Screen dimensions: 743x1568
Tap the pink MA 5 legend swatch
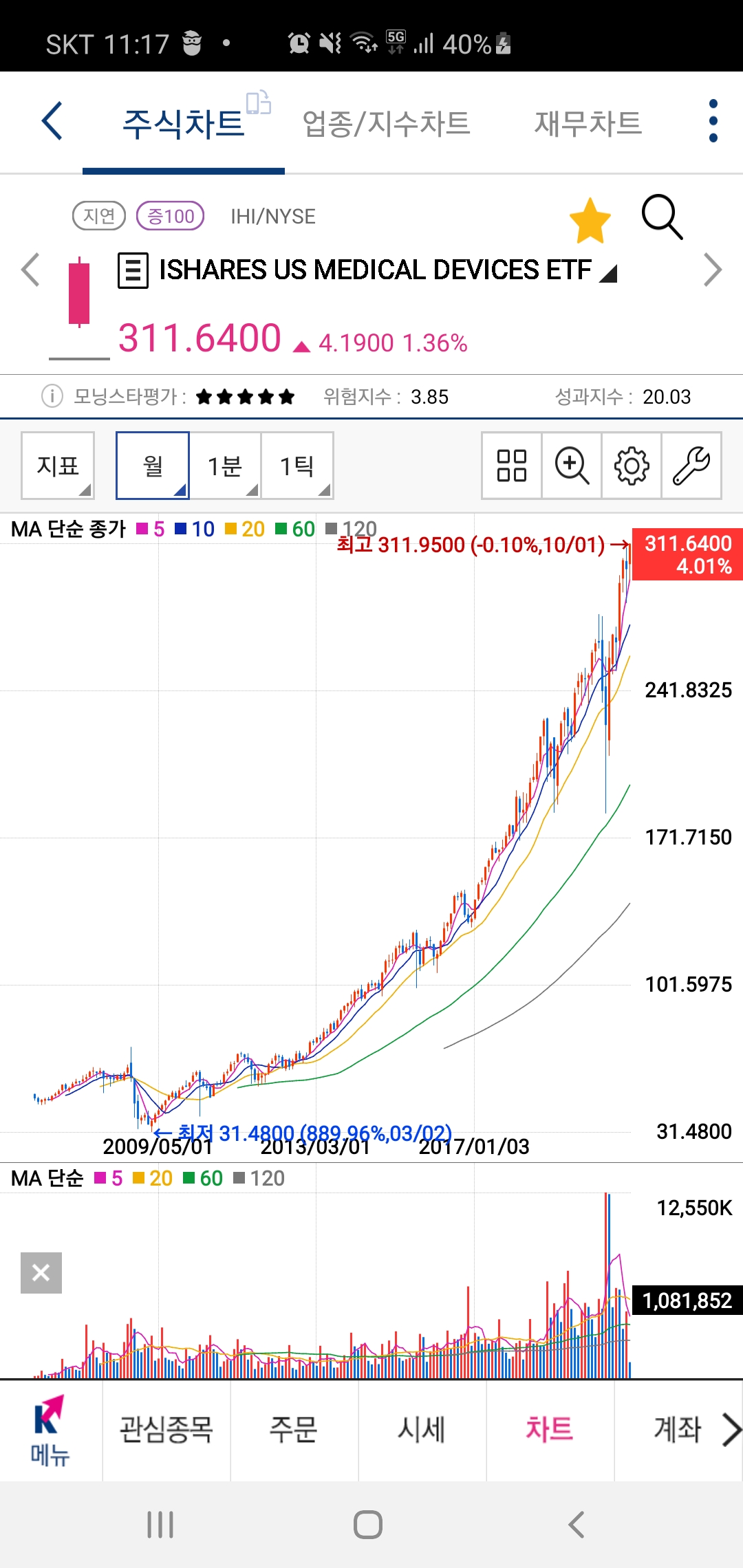pyautogui.click(x=142, y=529)
